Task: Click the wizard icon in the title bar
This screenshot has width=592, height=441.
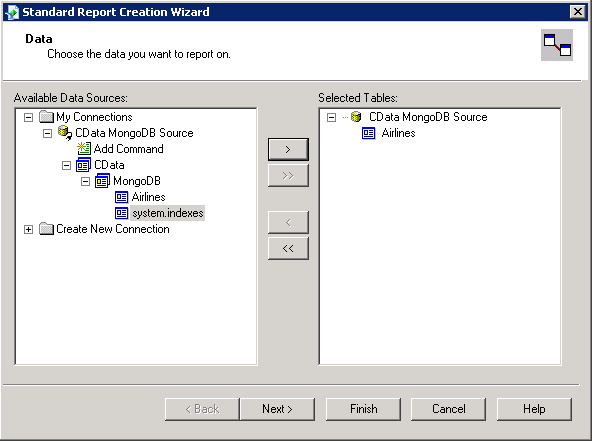Action: point(12,12)
